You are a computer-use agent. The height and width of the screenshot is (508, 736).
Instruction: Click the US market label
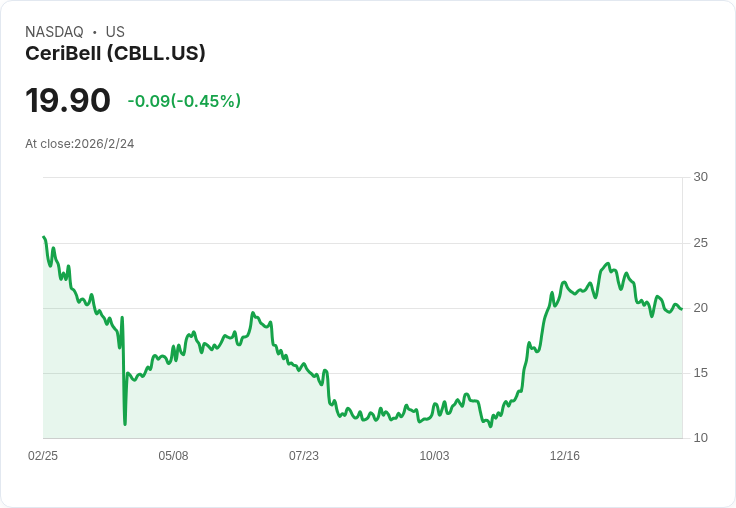115,32
